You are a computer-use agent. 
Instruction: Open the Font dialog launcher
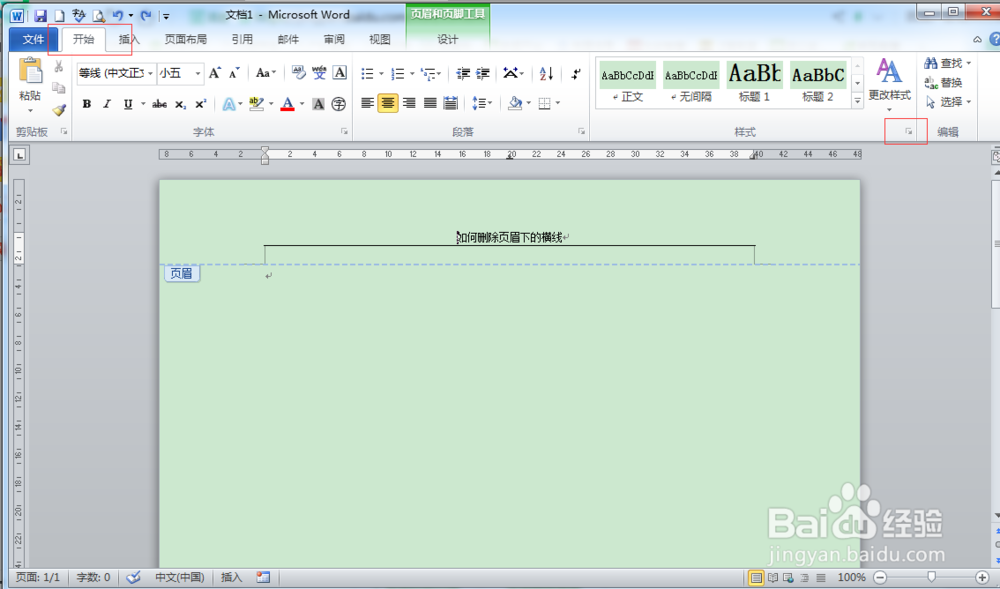tap(344, 131)
